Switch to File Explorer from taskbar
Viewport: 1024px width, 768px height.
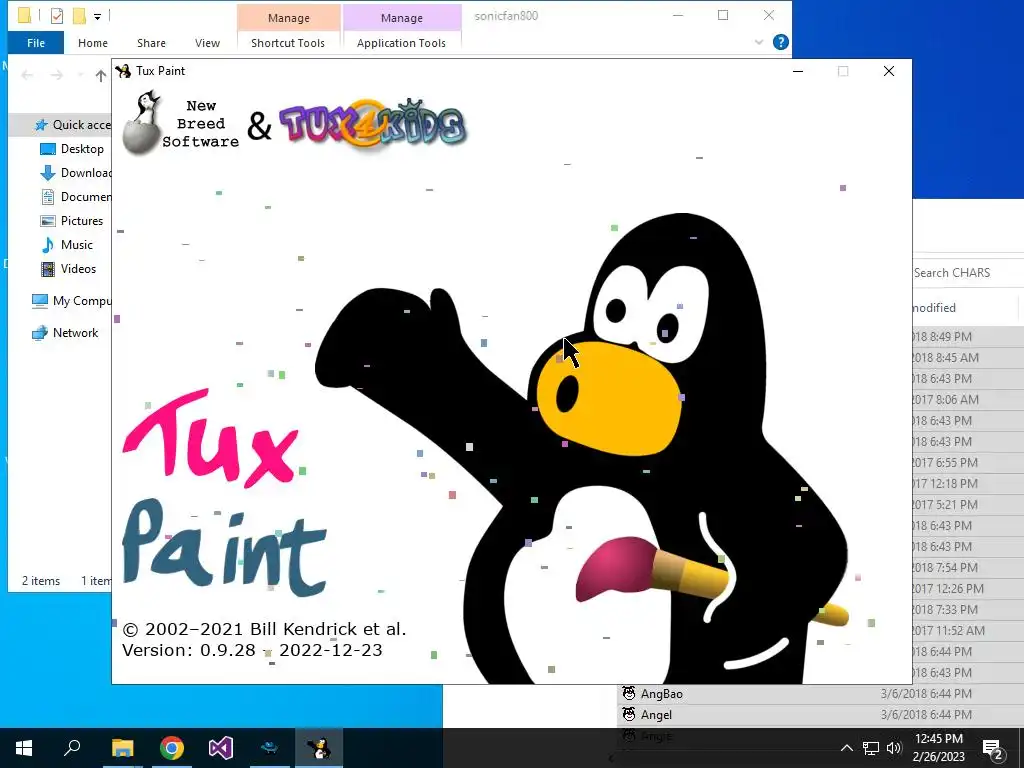point(122,748)
